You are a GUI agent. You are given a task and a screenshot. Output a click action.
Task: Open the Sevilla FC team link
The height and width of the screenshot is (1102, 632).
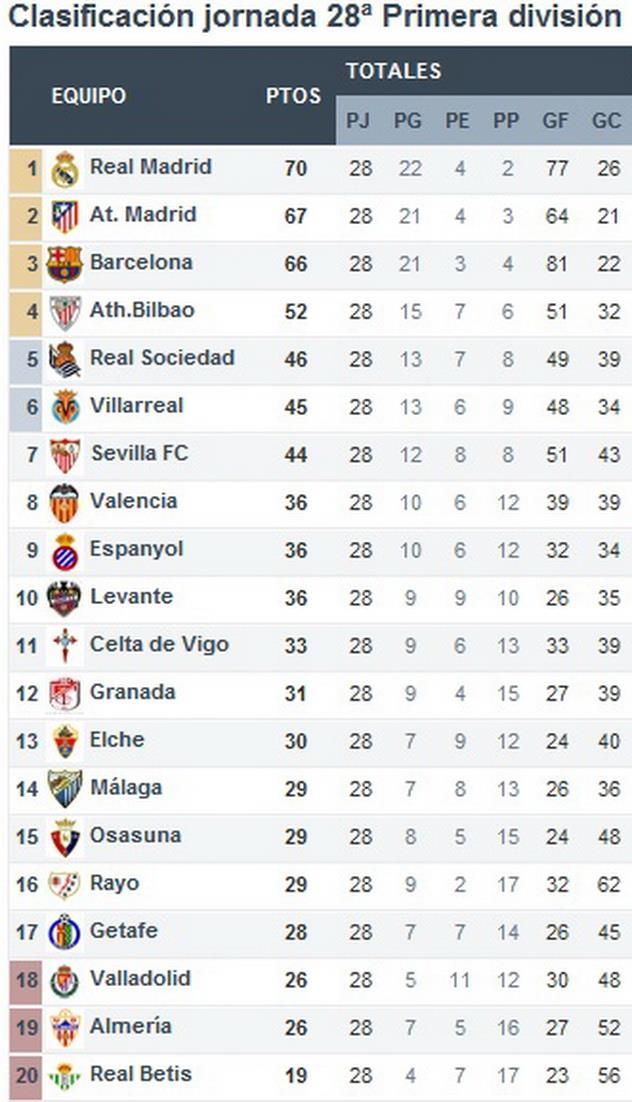point(139,453)
